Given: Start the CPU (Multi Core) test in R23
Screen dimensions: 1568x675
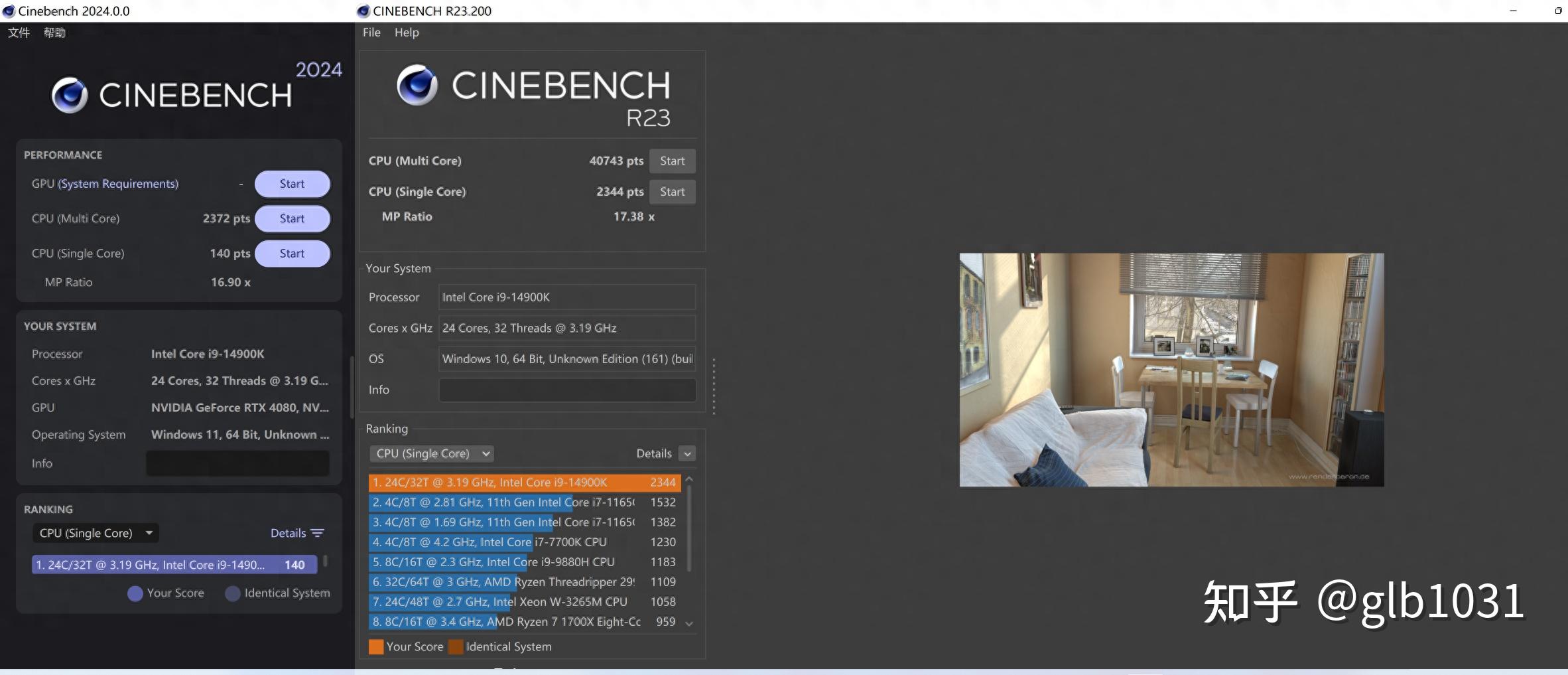Looking at the screenshot, I should click(x=672, y=161).
